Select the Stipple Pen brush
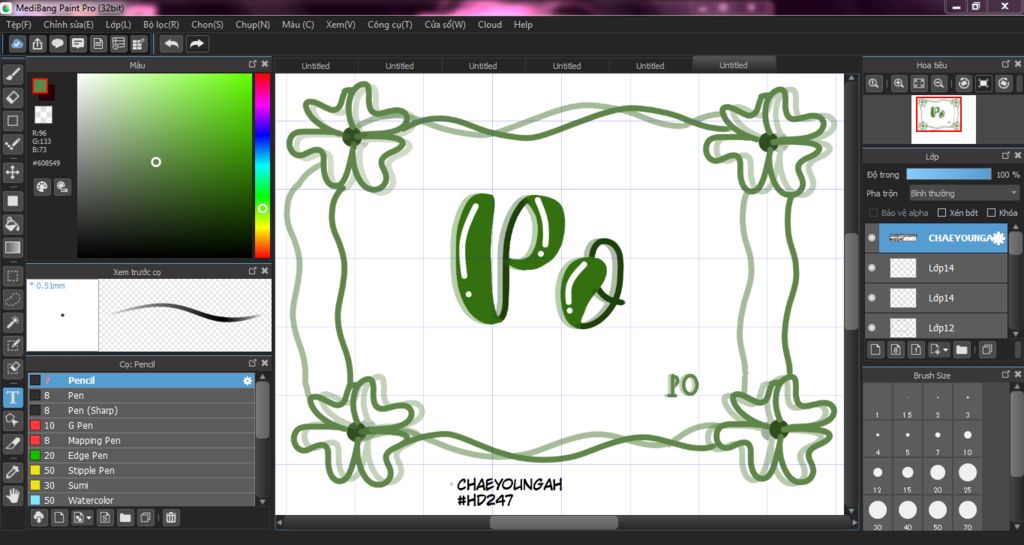 [141, 470]
